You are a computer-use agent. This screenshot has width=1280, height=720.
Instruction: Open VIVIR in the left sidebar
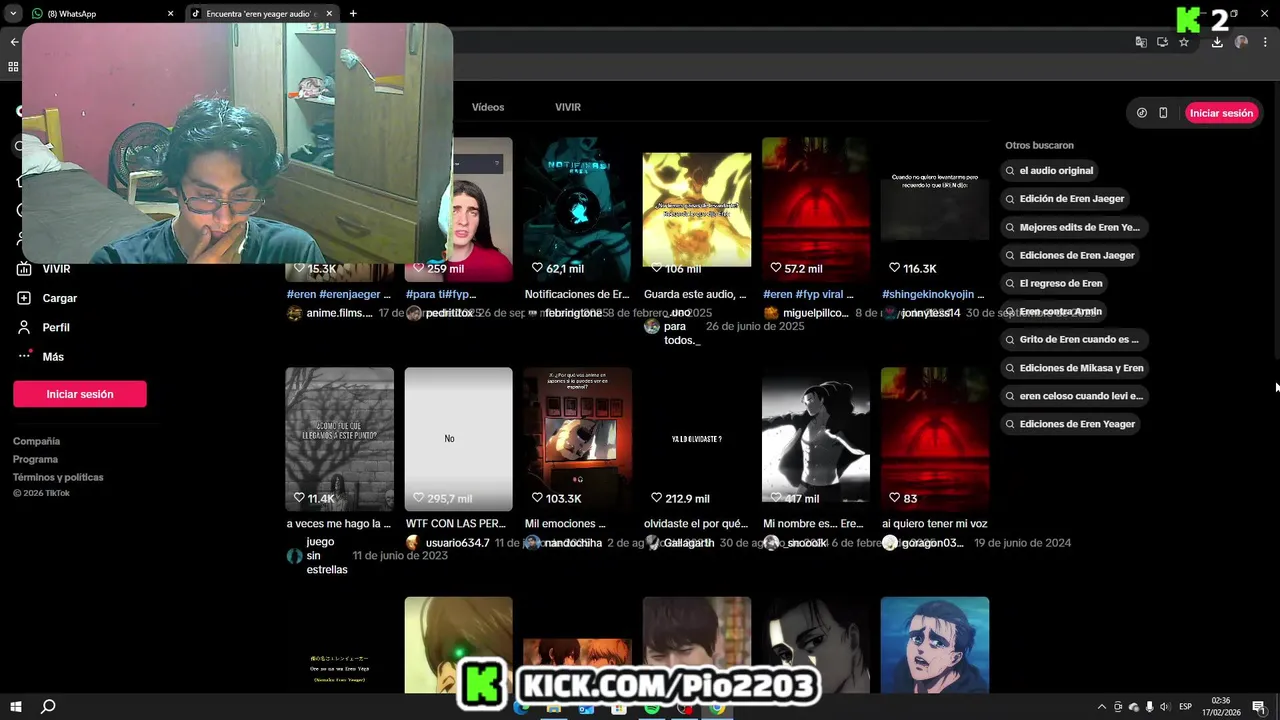point(56,269)
